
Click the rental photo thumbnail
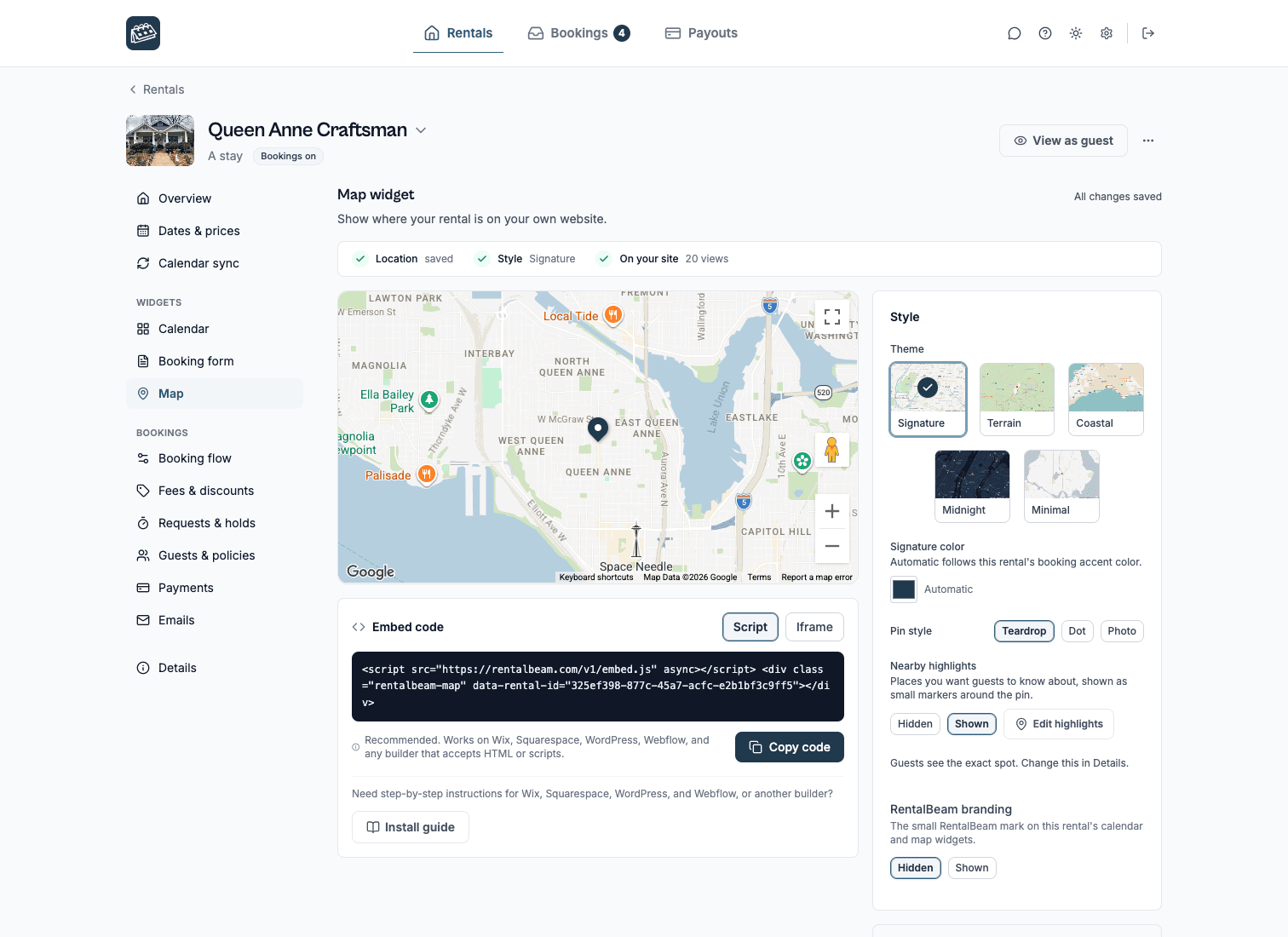[x=160, y=141]
